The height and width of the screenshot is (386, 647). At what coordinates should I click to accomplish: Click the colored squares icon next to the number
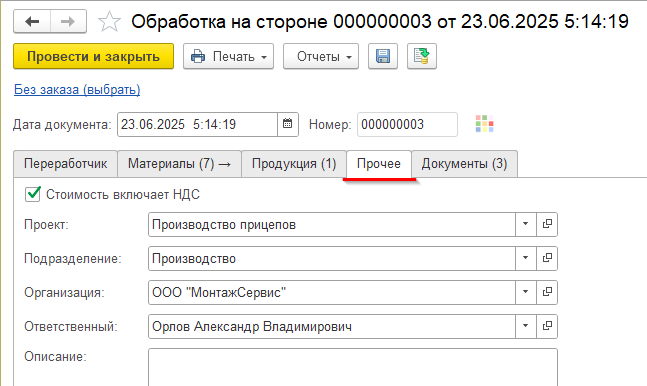point(484,124)
